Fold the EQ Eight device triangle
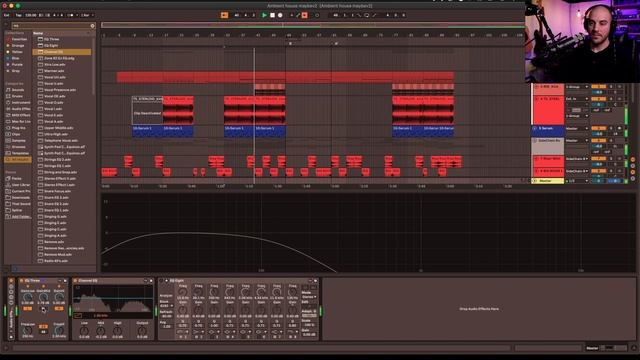The image size is (640, 360). pyautogui.click(x=167, y=281)
